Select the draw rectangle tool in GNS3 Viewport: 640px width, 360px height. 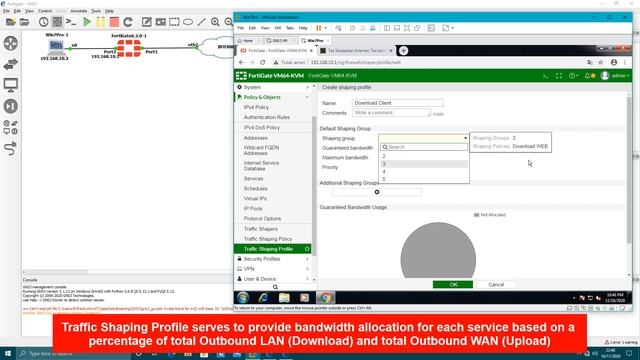[174, 22]
